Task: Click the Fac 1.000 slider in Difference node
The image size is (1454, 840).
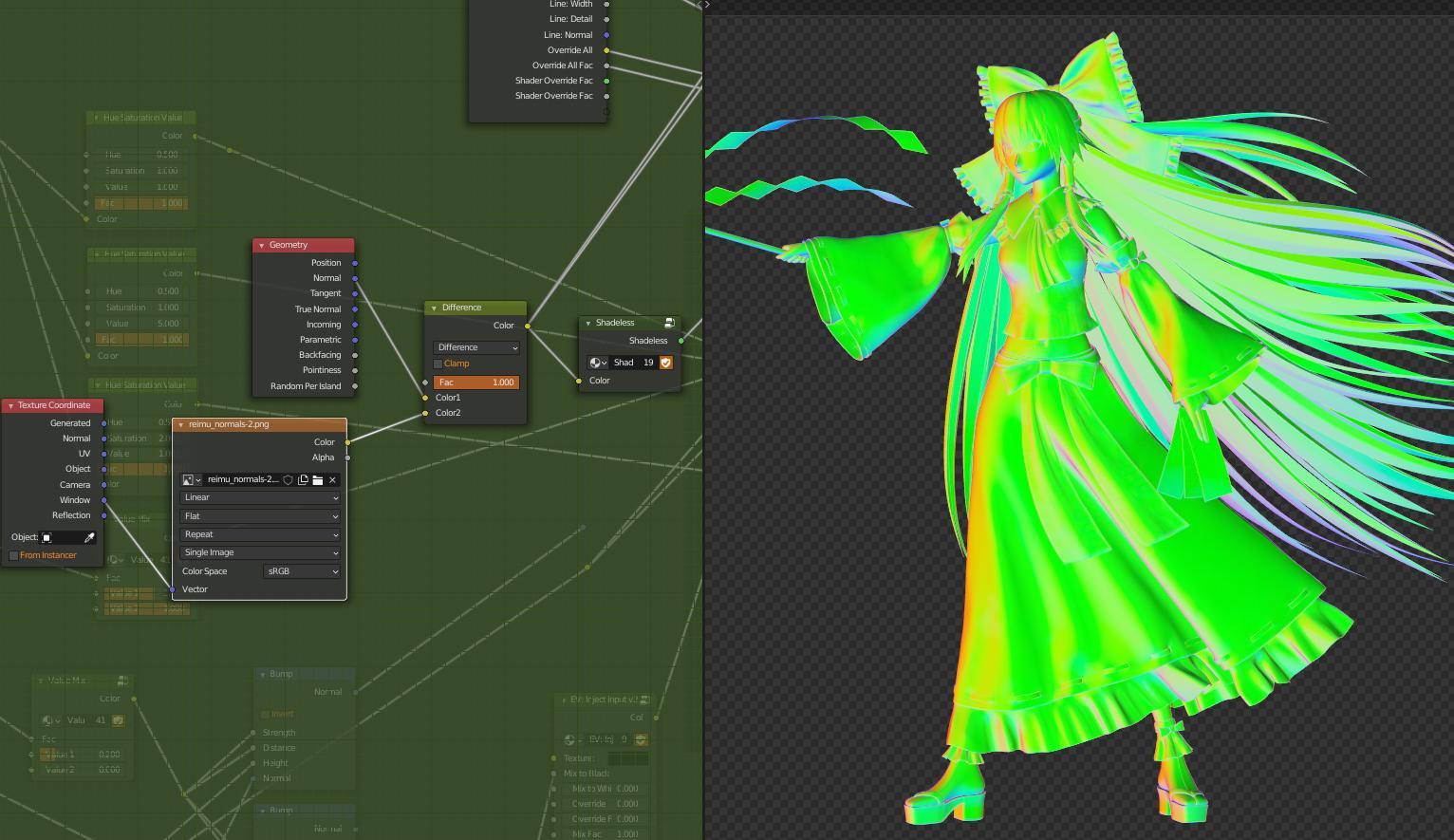Action: pos(476,383)
